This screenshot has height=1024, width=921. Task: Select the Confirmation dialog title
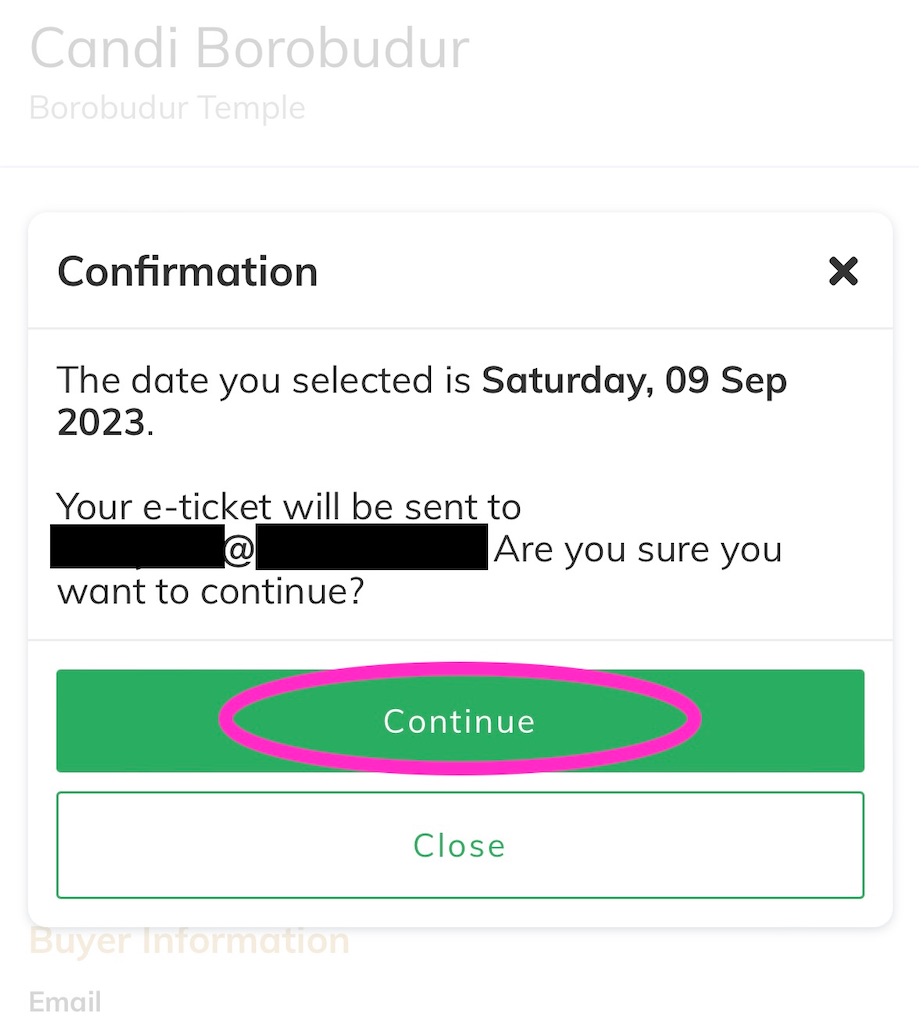(x=187, y=271)
